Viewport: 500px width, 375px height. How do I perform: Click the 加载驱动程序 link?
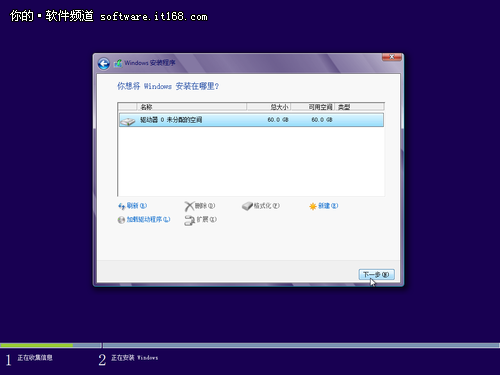[x=148, y=219]
